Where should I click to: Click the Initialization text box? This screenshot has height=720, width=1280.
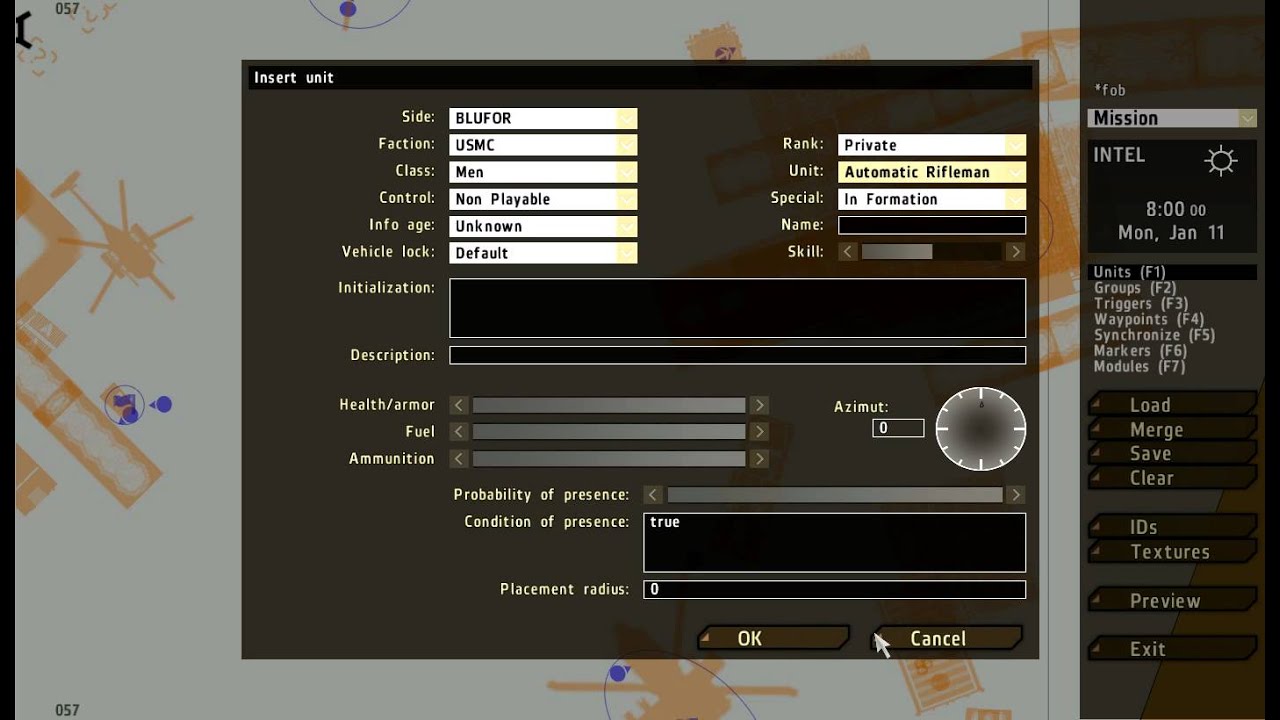click(737, 308)
